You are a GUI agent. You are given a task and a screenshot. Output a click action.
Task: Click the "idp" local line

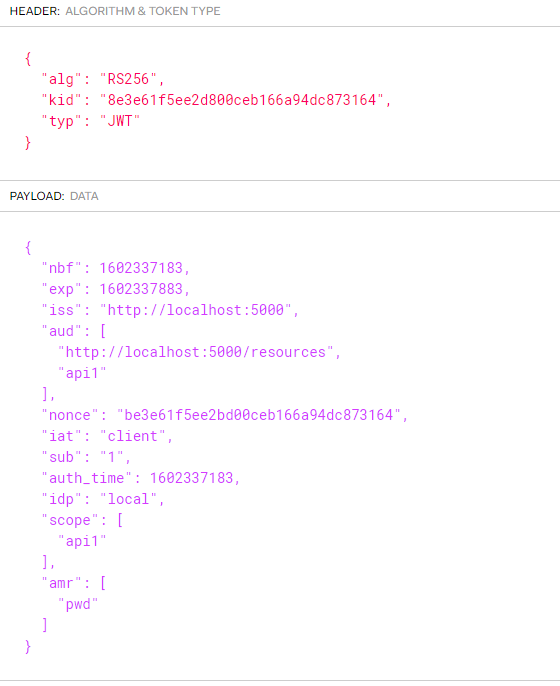point(103,499)
